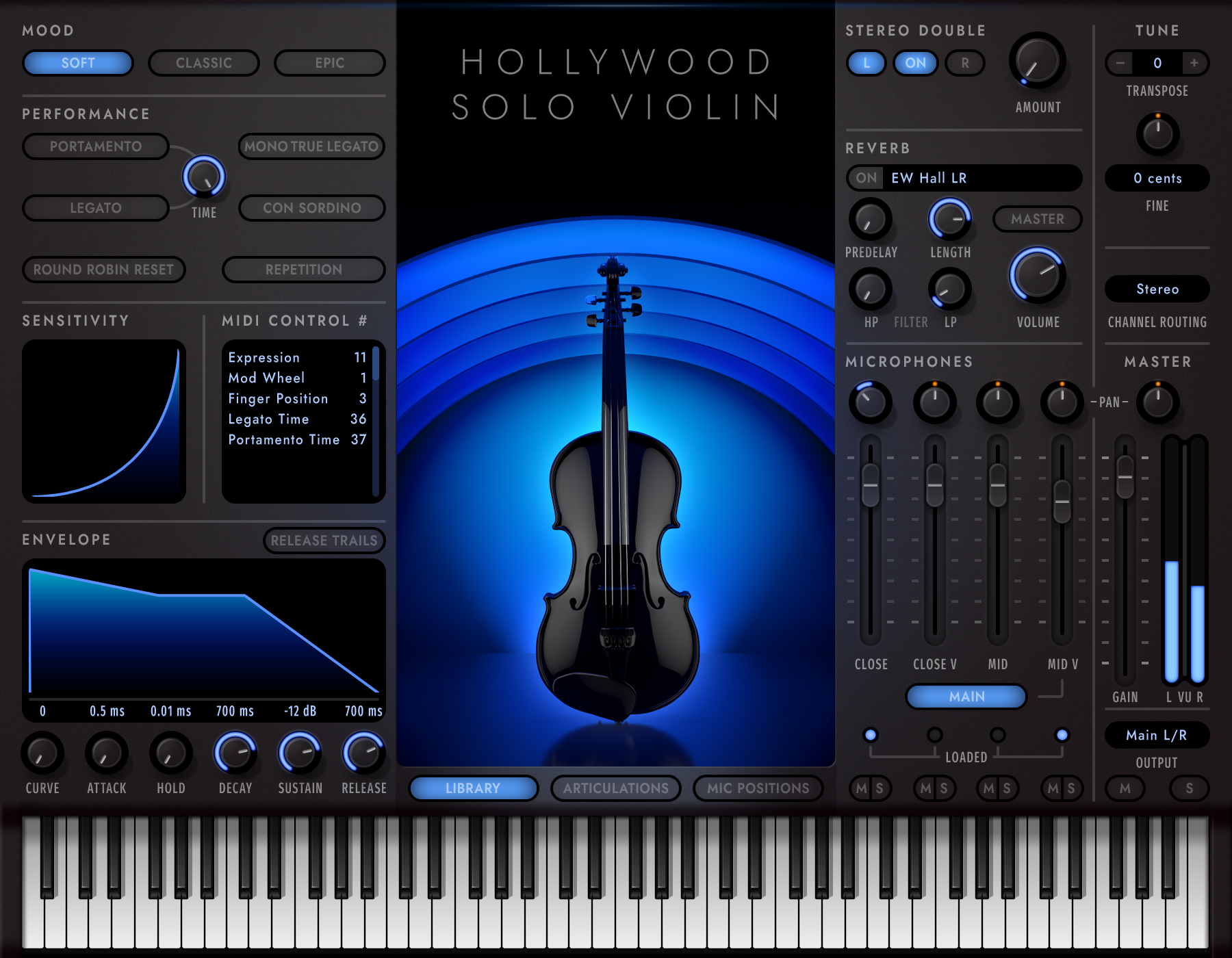Viewport: 1232px width, 958px height.
Task: Switch to the ARTICULATIONS tab
Action: [x=616, y=788]
